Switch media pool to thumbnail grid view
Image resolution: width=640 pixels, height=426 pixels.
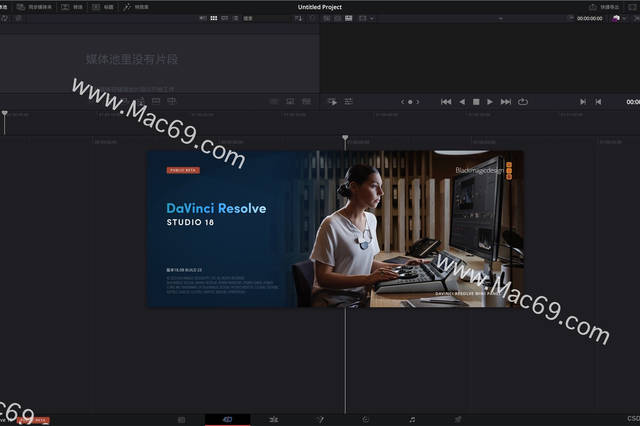(x=213, y=18)
